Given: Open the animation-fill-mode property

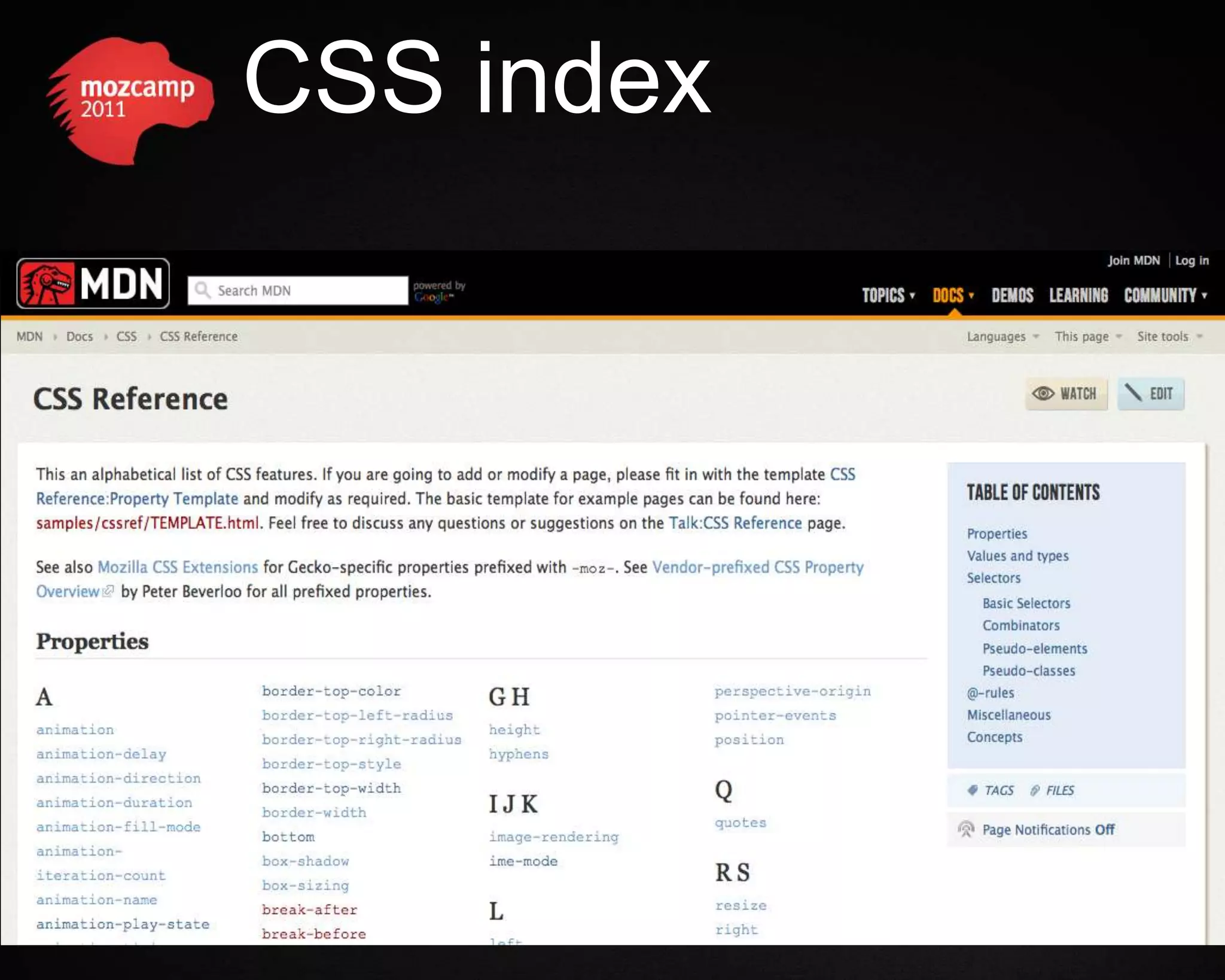Looking at the screenshot, I should coord(118,827).
